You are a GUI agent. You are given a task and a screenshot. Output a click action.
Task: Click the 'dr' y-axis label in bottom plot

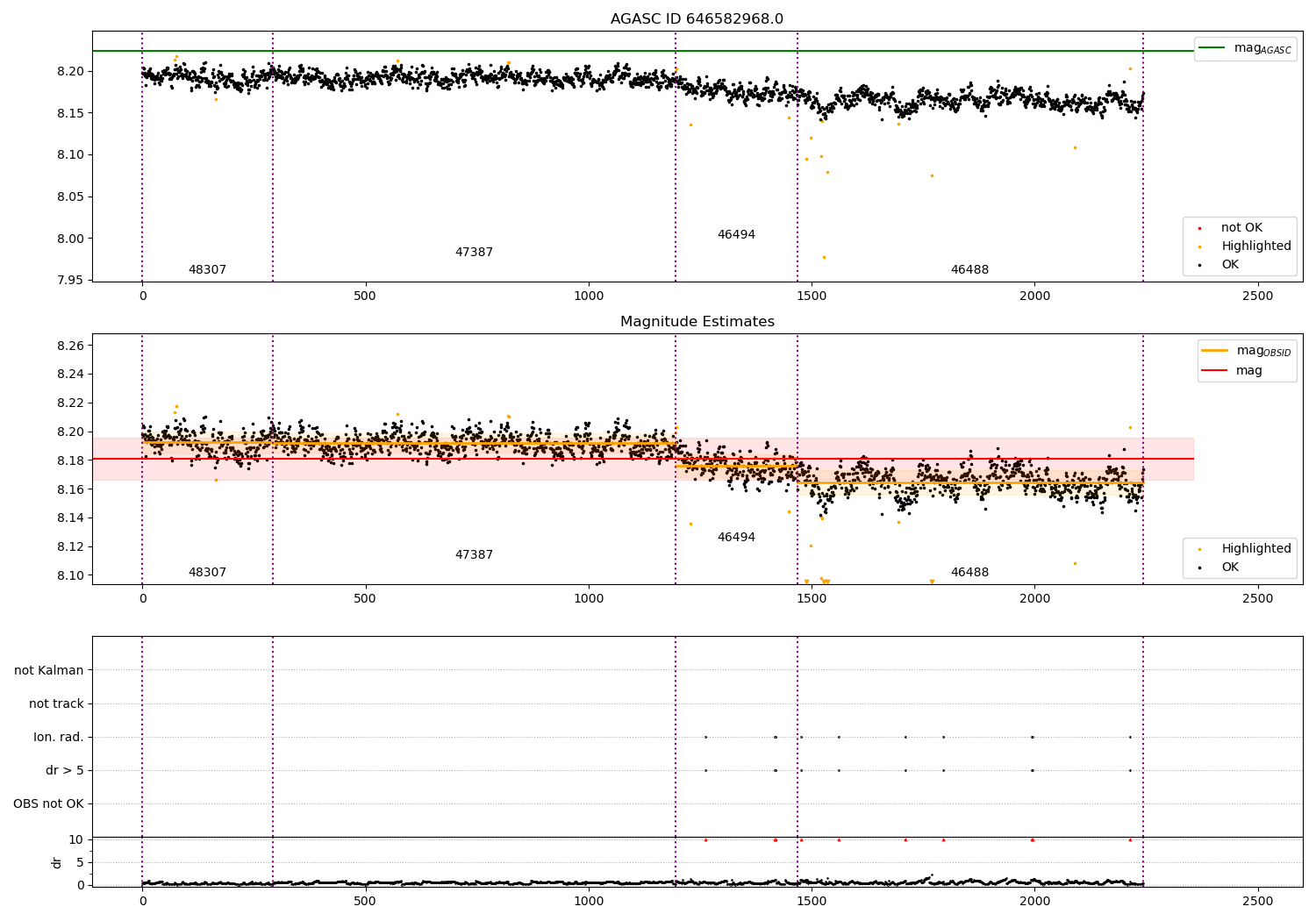click(x=57, y=862)
